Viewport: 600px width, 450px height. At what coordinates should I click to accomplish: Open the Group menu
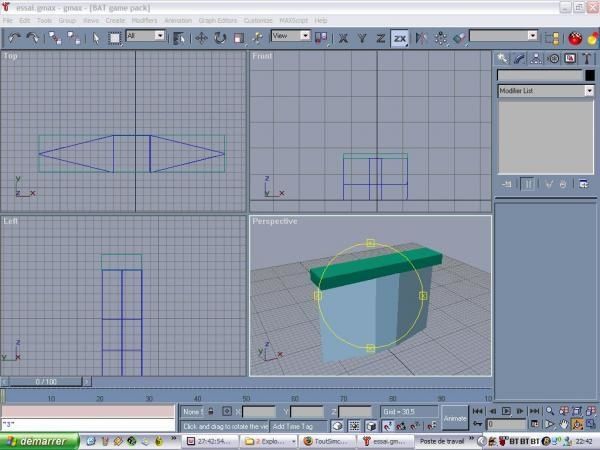pos(67,20)
